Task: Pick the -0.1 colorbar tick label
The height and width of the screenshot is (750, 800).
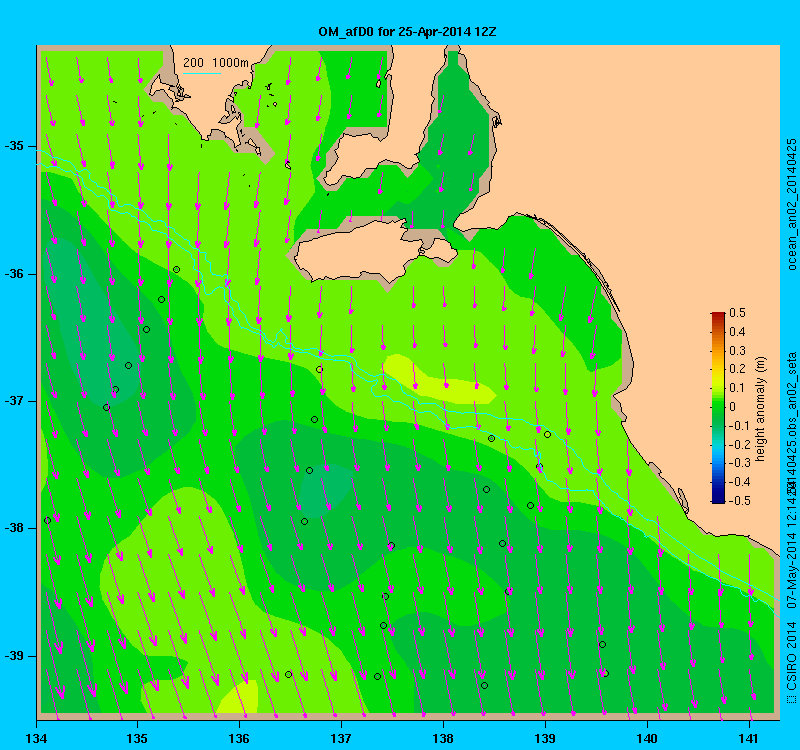Action: 739,426
